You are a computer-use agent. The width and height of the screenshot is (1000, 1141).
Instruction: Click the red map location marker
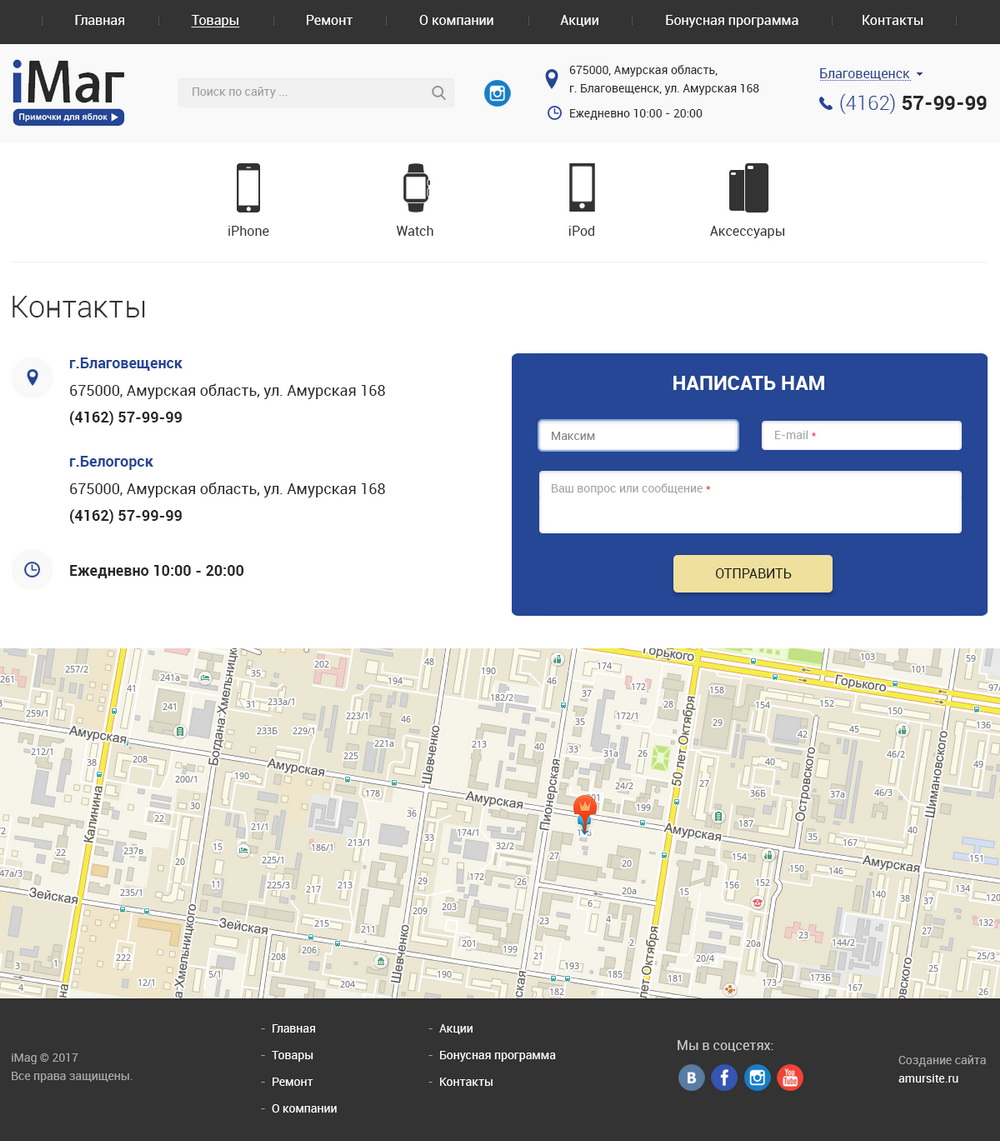(x=584, y=808)
